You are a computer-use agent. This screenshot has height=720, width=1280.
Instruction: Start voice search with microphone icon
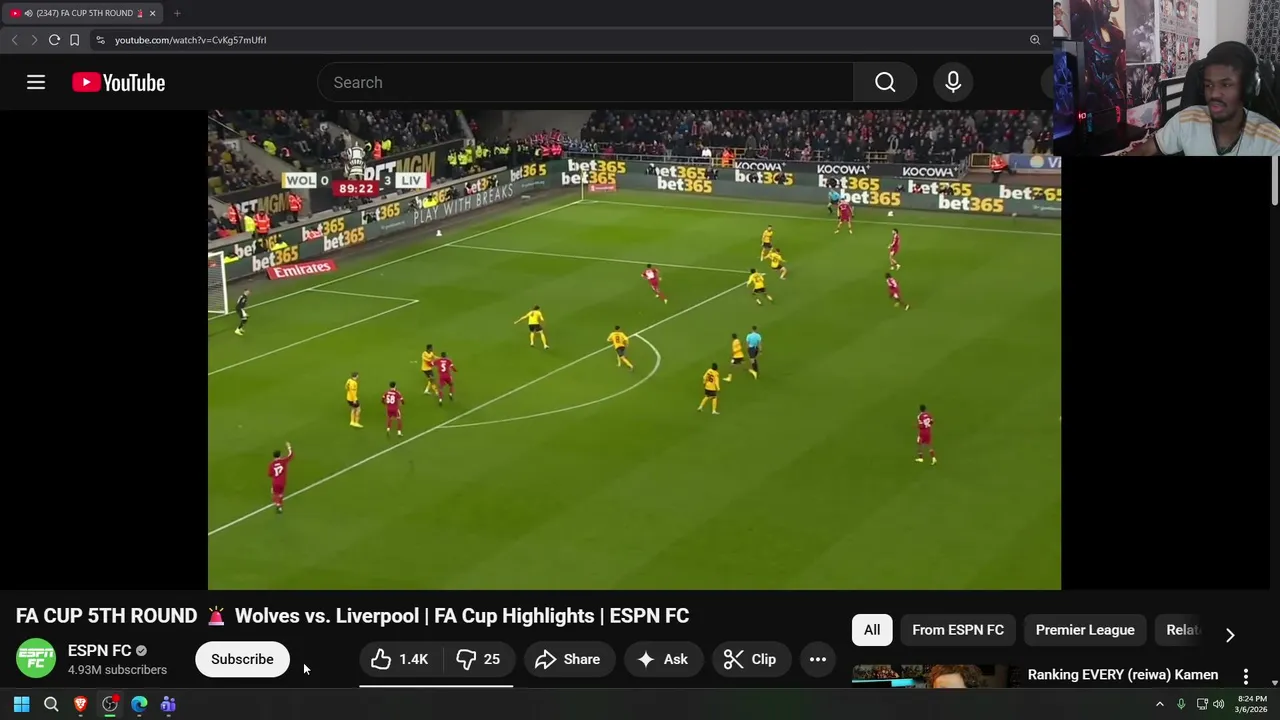[953, 82]
